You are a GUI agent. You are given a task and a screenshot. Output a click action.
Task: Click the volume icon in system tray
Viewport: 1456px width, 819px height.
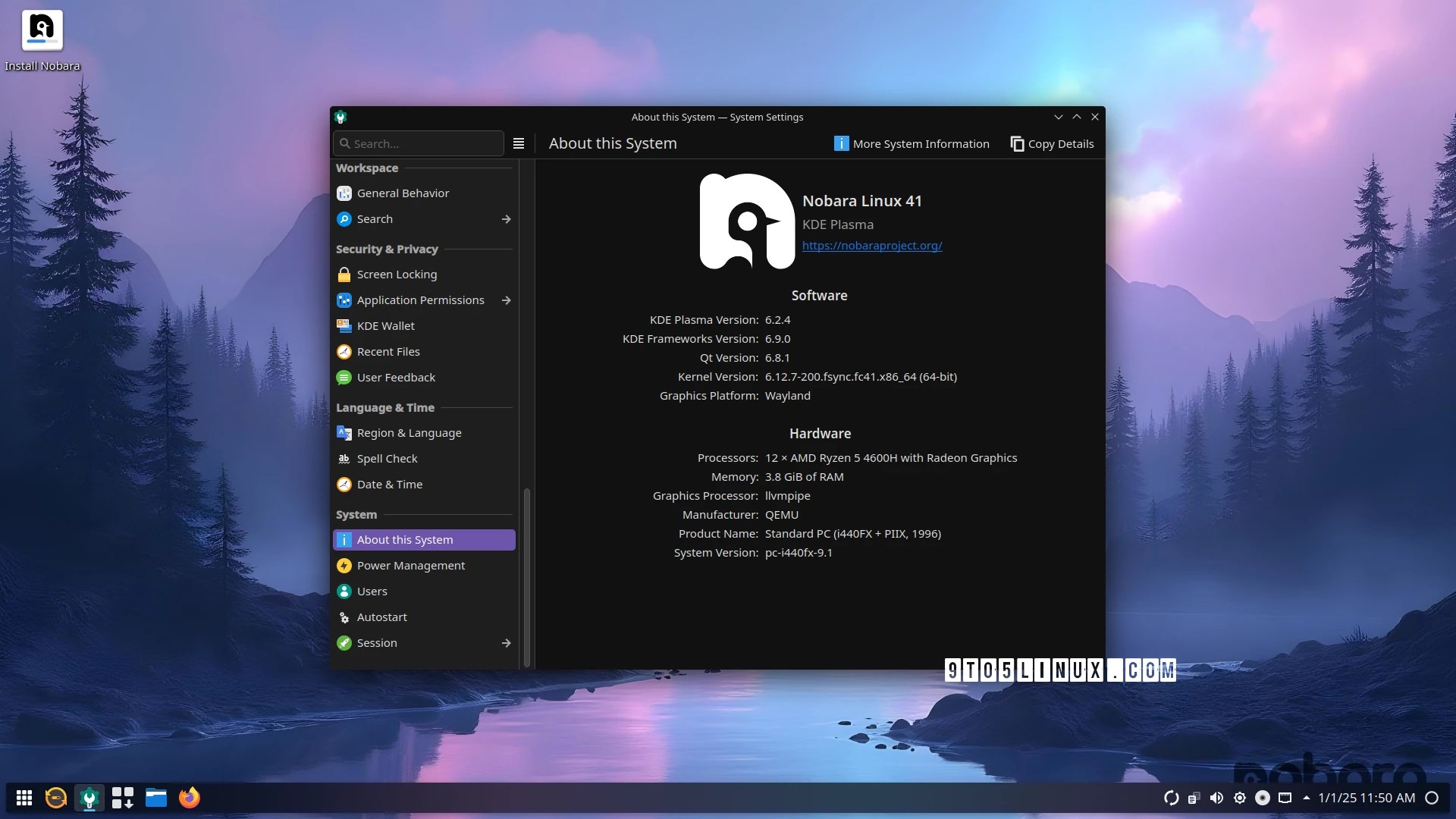[x=1216, y=798]
